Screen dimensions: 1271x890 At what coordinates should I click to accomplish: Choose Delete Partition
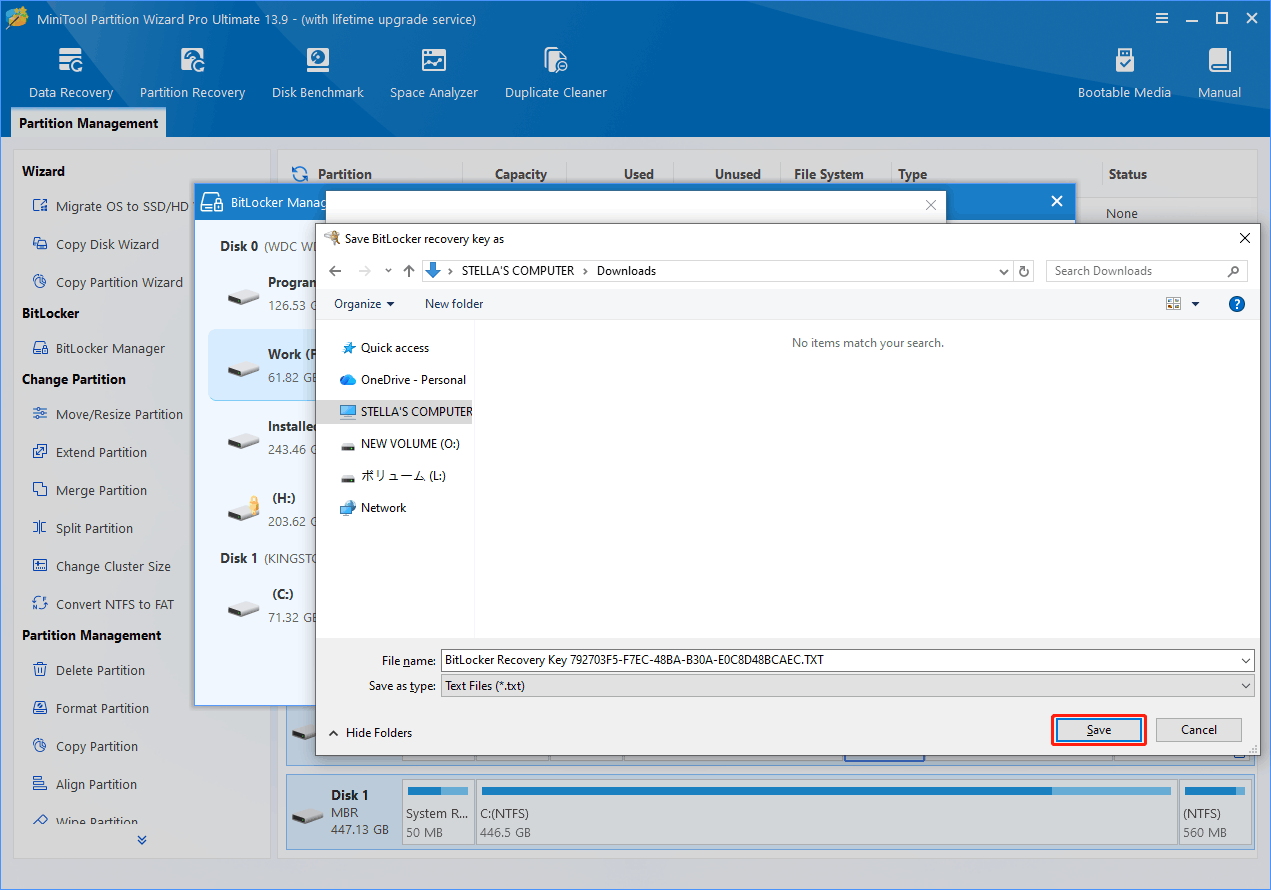point(88,670)
